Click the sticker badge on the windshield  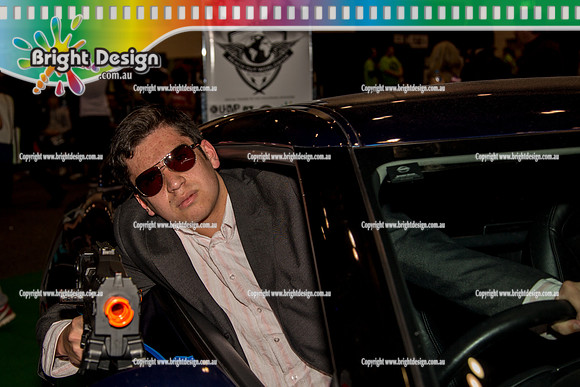pos(404,172)
